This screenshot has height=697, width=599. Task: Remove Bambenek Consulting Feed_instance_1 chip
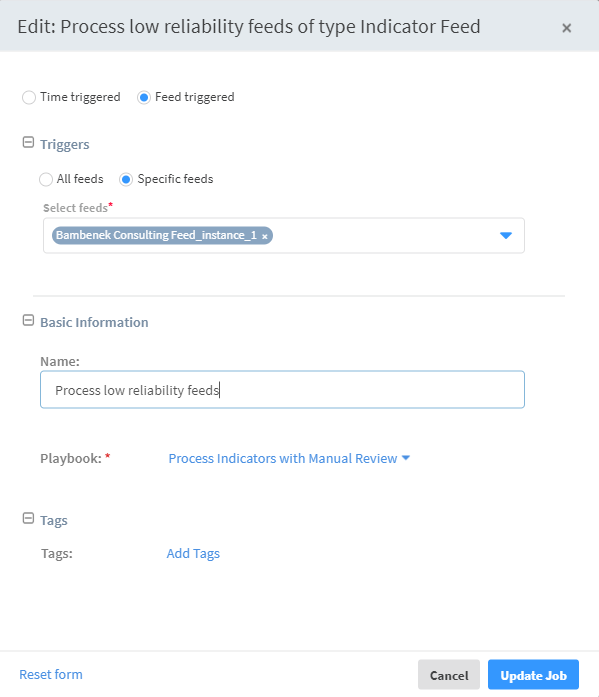(265, 236)
